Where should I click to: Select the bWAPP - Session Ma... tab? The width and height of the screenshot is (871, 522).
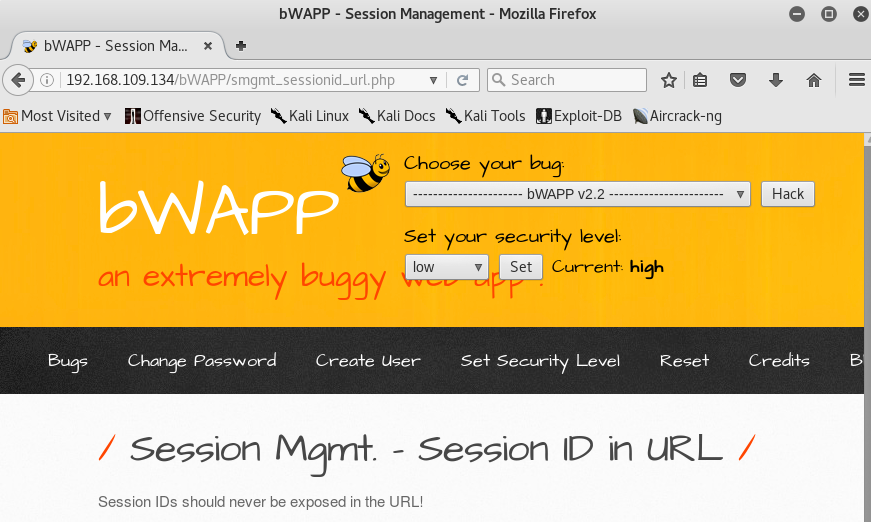pos(115,46)
